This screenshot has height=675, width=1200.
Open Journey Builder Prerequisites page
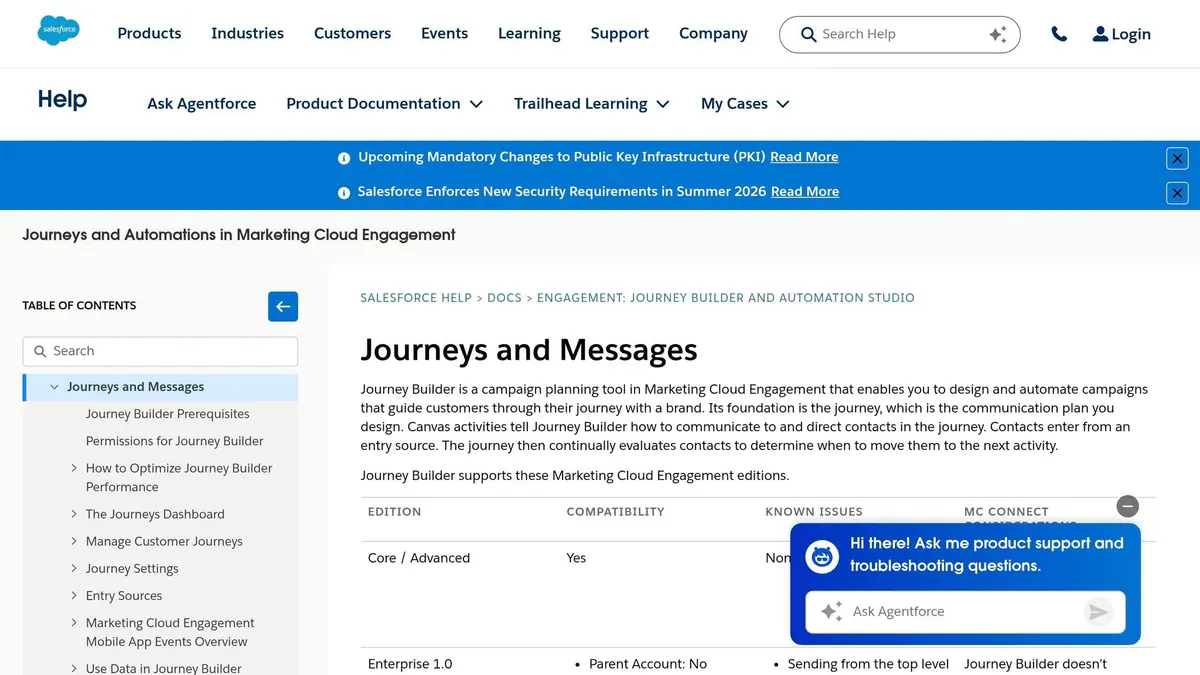(x=168, y=414)
